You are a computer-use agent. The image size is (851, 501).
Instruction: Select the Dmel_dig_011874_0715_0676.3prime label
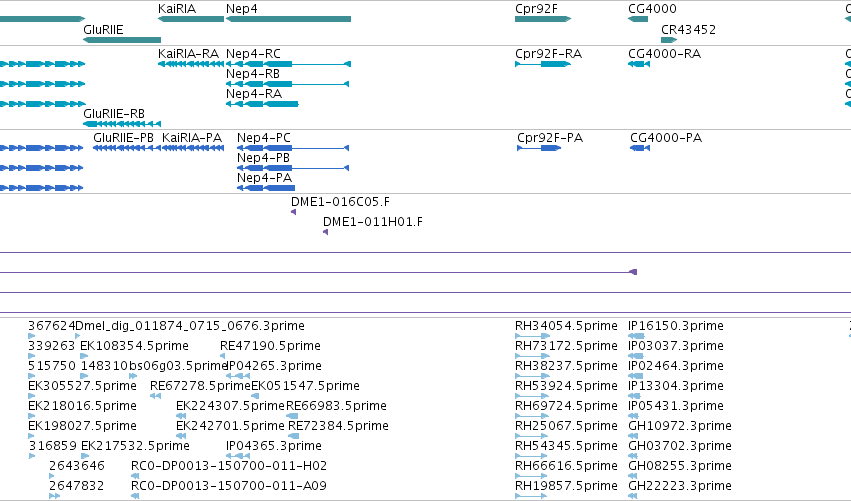(190, 326)
